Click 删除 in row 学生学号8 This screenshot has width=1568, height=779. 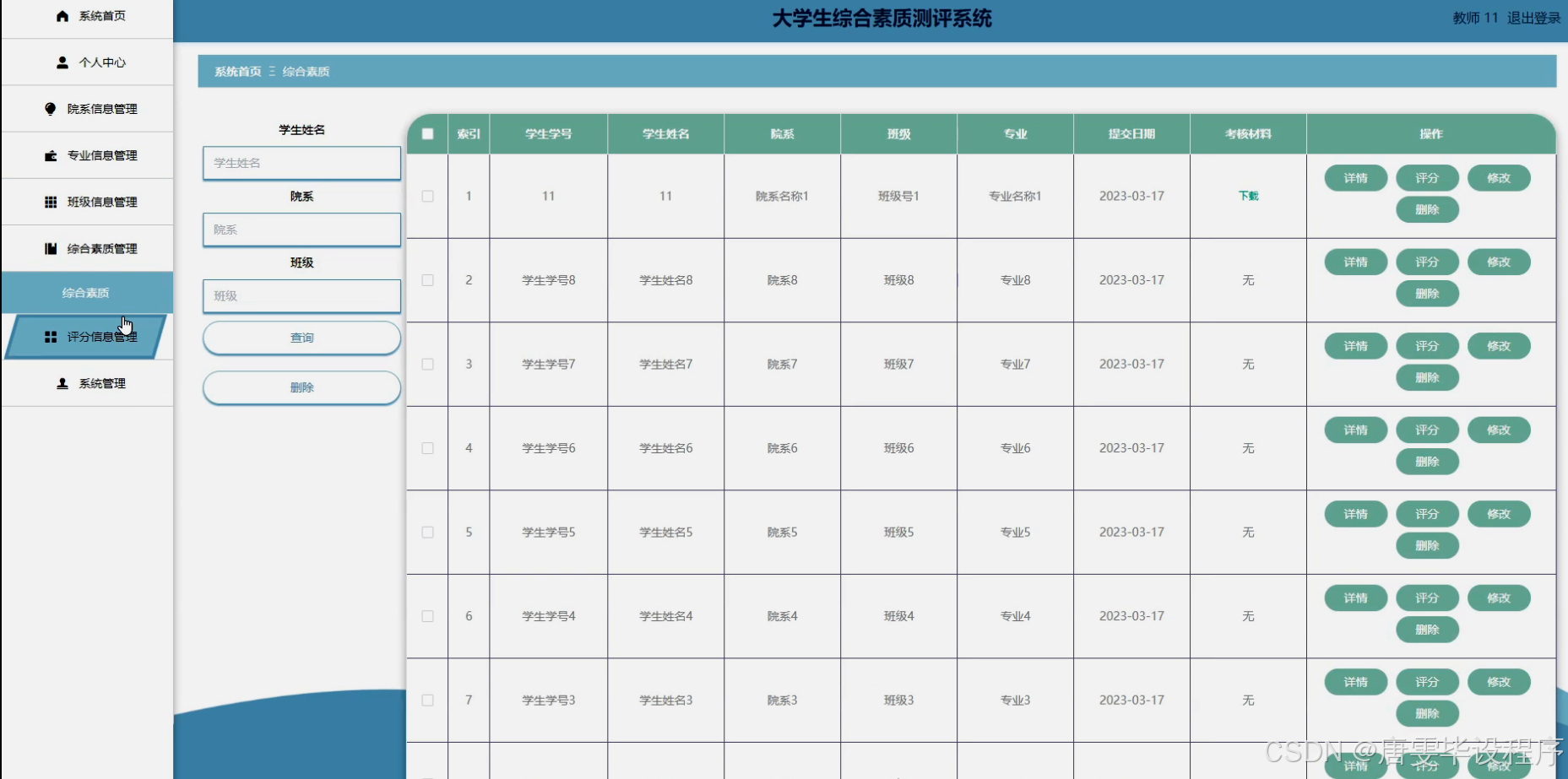pyautogui.click(x=1427, y=294)
